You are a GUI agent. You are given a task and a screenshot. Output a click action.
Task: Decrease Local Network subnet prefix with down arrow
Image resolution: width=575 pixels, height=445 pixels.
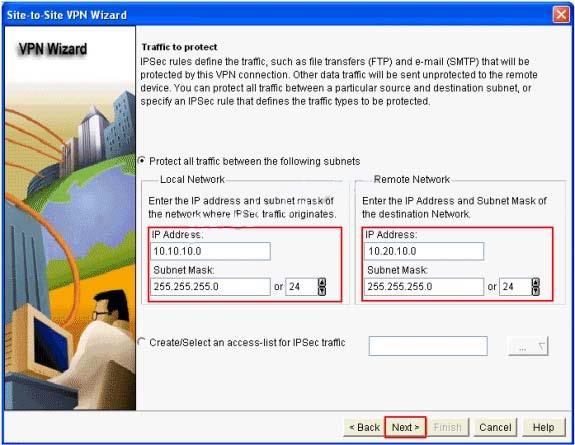[322, 291]
